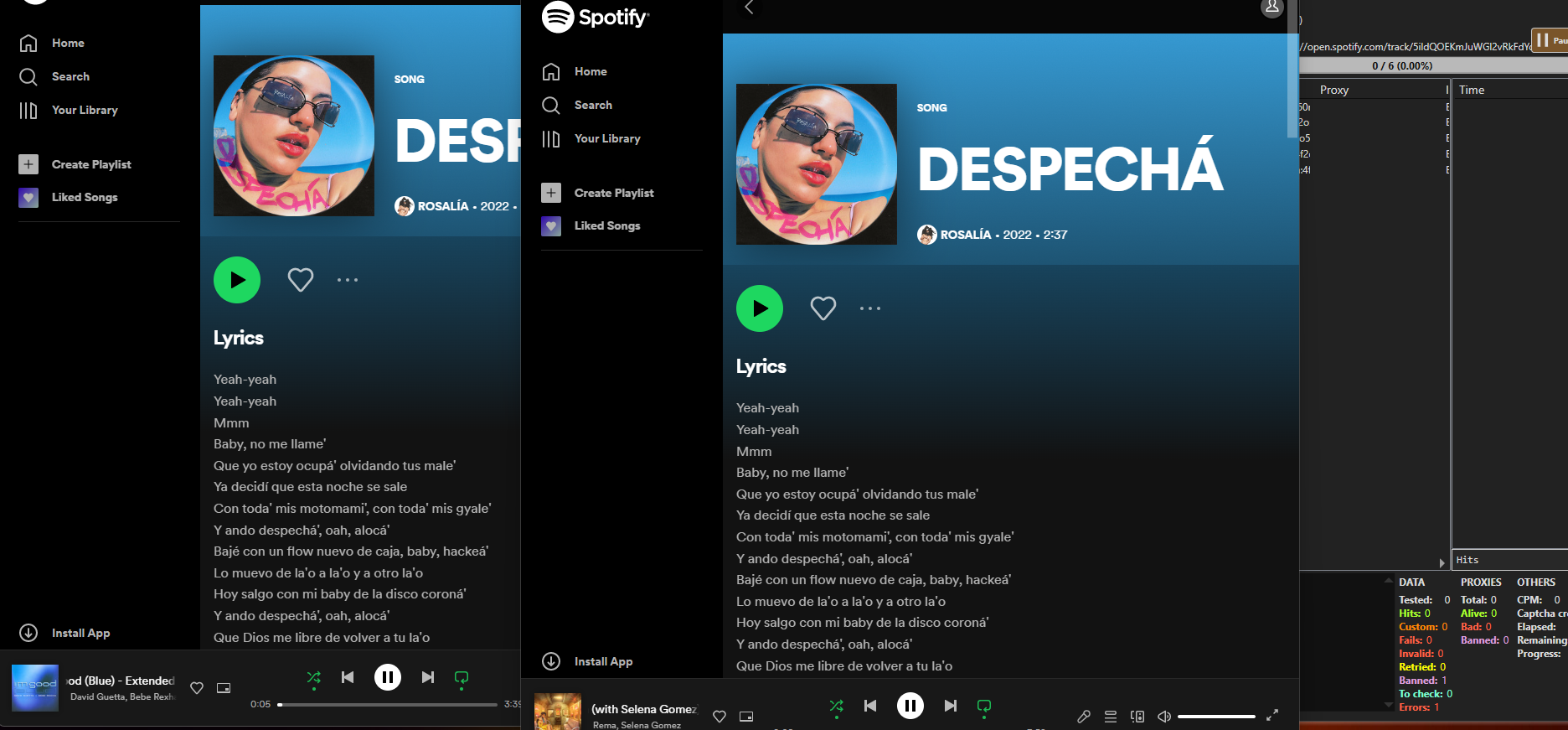Open the connect-to-device icon in front window

(x=1137, y=717)
